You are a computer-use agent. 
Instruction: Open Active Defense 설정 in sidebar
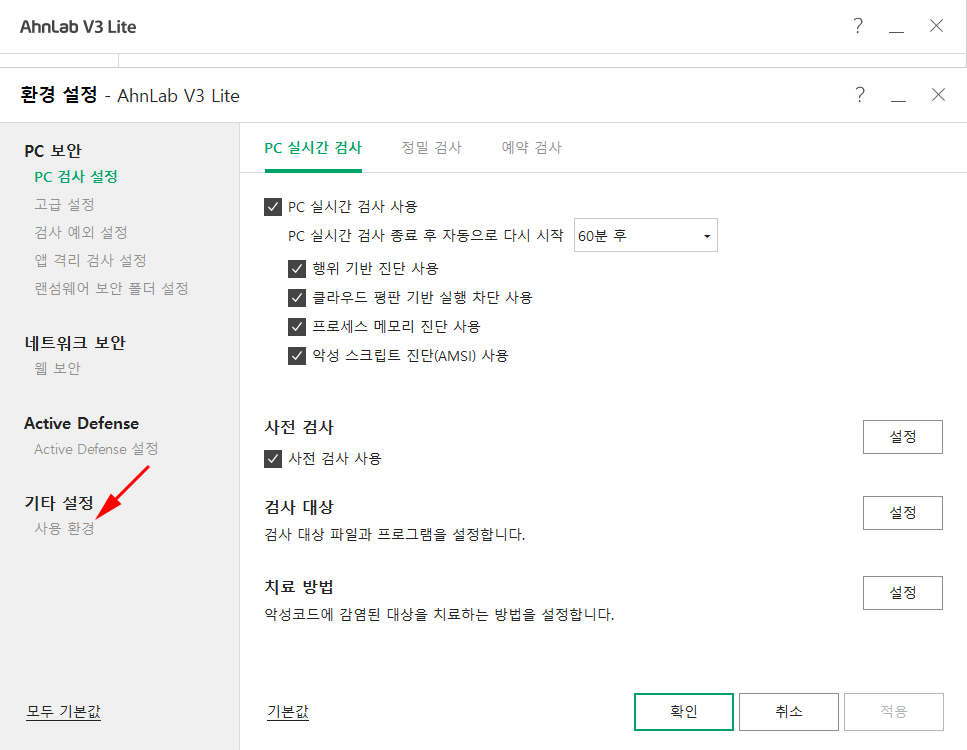point(96,449)
